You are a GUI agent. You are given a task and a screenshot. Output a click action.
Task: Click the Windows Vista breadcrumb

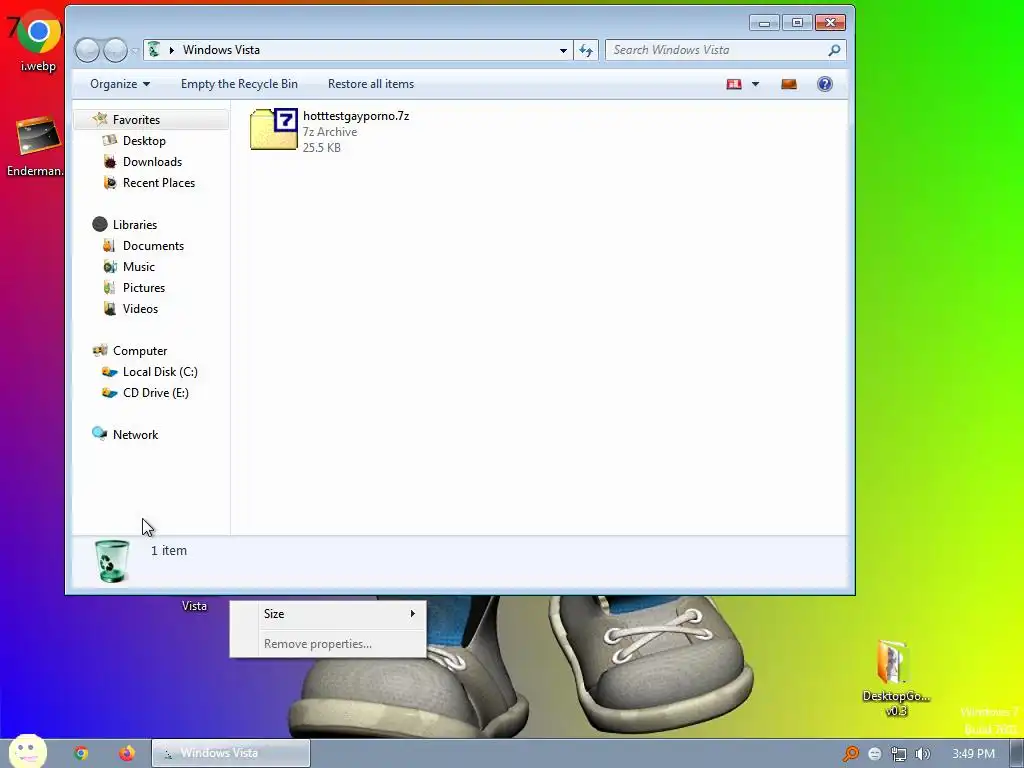click(x=221, y=50)
